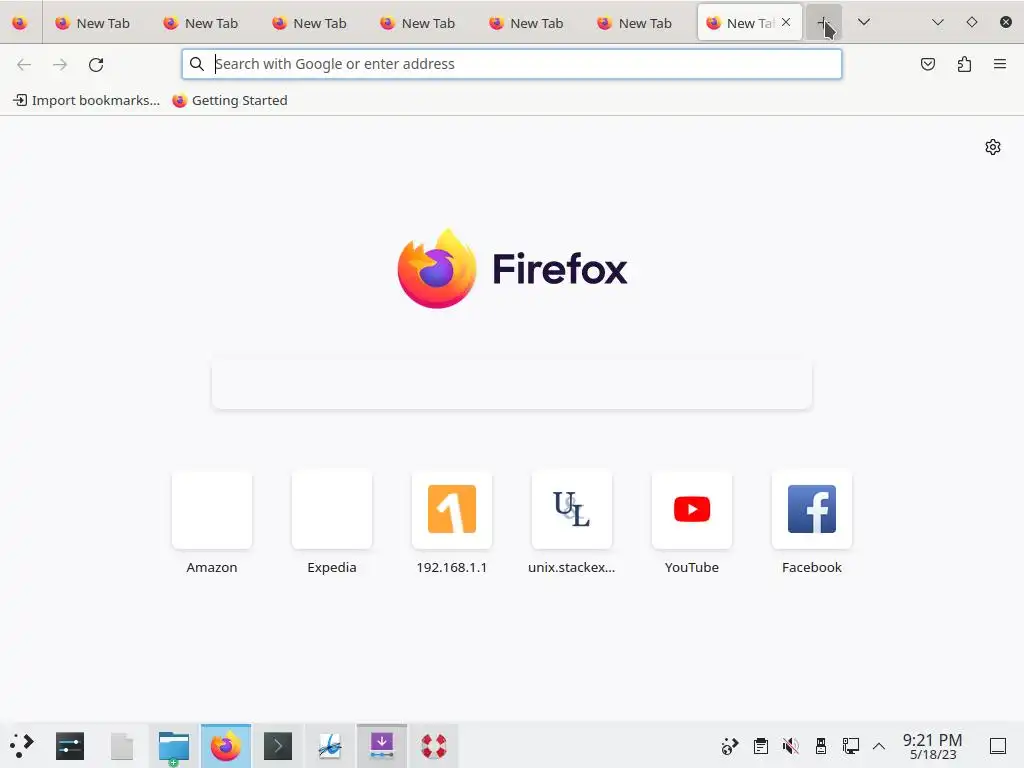The image size is (1024, 768).
Task: Close the active New Tab
Action: point(786,22)
